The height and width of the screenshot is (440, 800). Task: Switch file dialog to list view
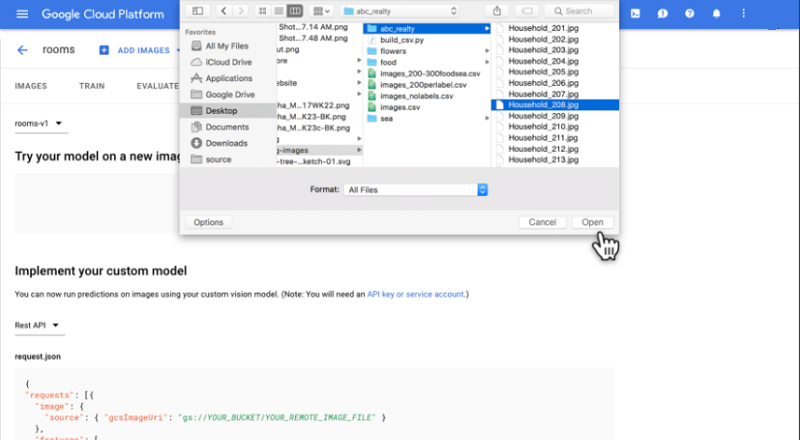pyautogui.click(x=278, y=10)
